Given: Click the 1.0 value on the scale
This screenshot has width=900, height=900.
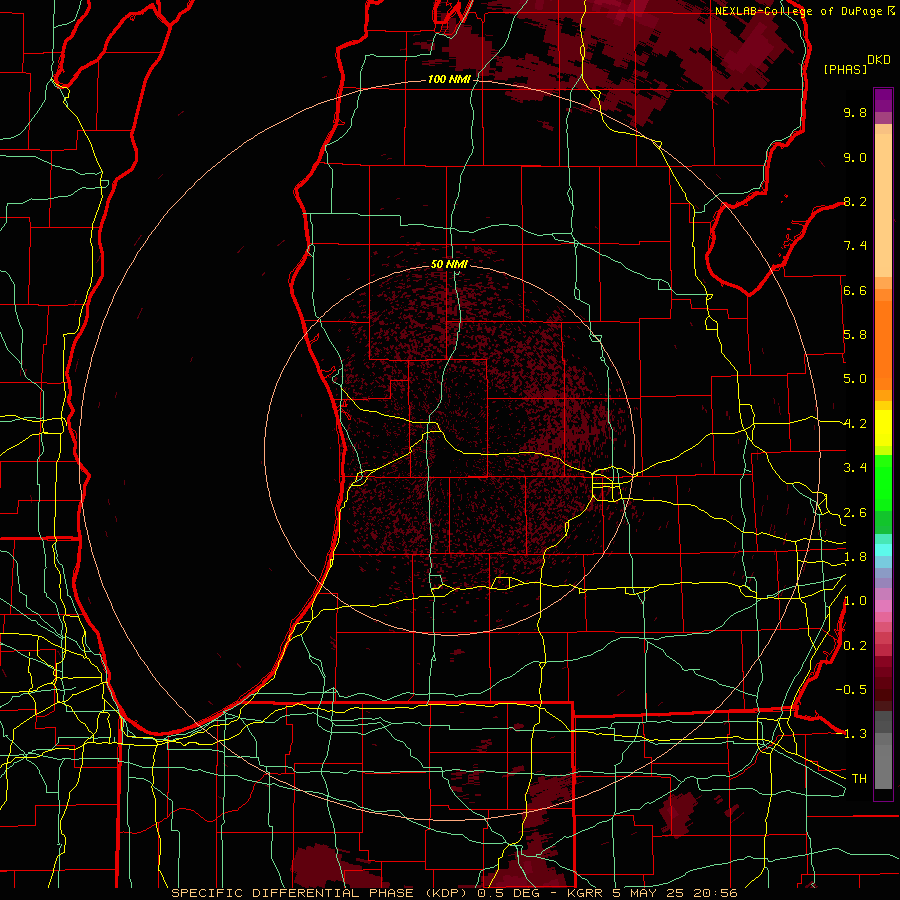Looking at the screenshot, I should 855,602.
